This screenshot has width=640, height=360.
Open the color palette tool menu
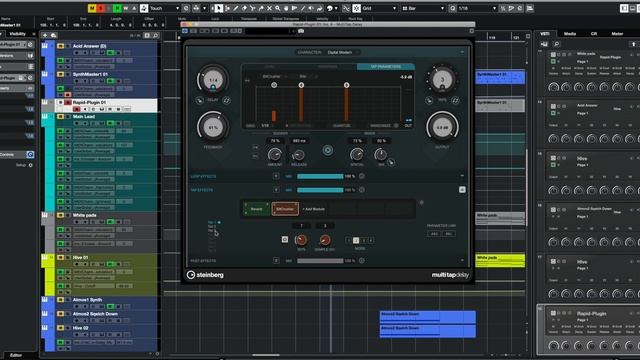point(333,8)
